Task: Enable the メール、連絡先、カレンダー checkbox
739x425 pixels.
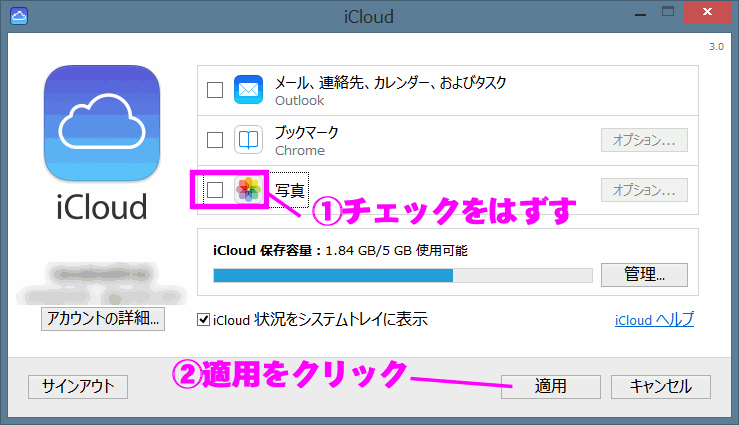Action: click(x=214, y=90)
